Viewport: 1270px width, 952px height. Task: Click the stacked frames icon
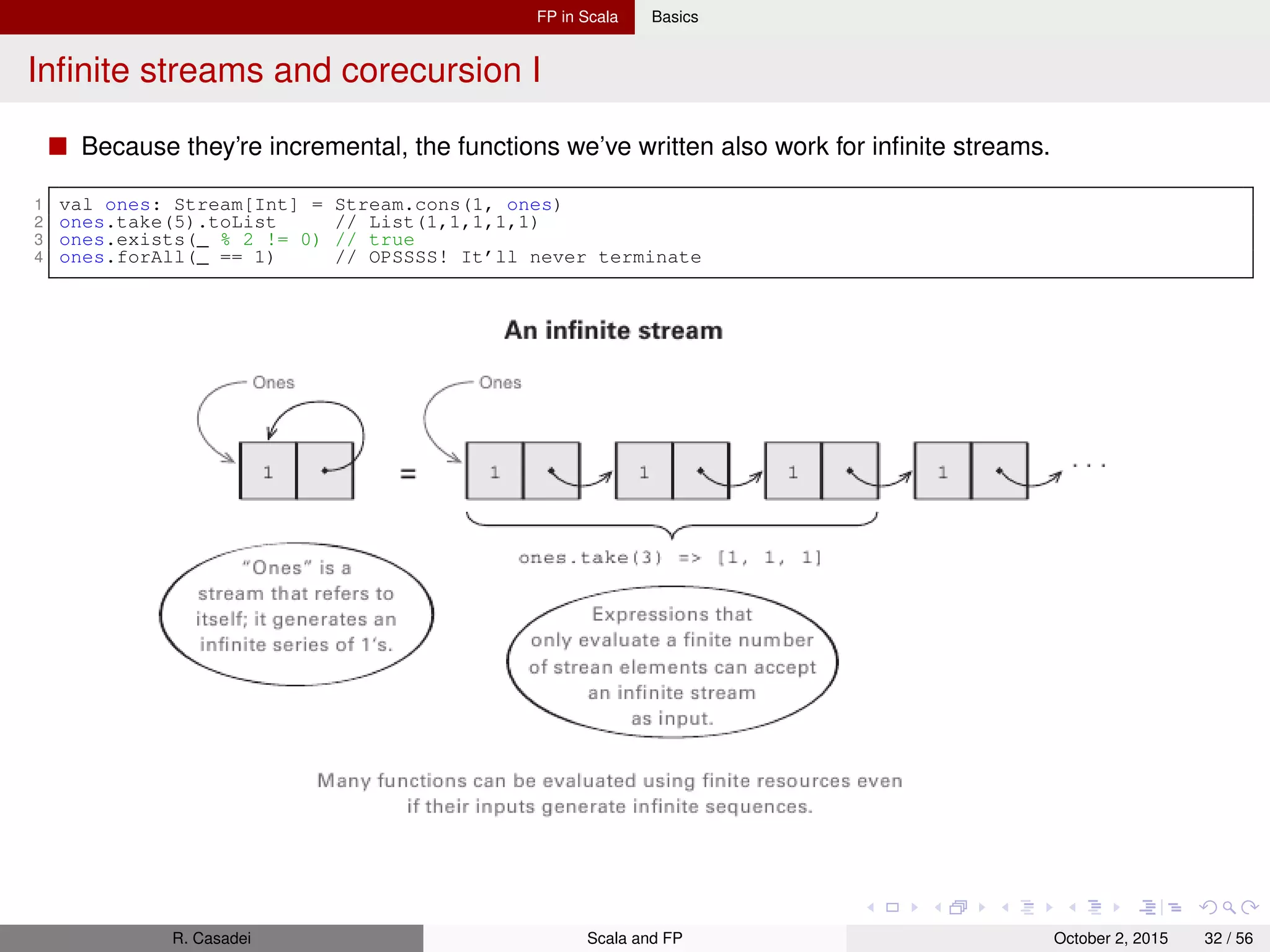click(959, 907)
